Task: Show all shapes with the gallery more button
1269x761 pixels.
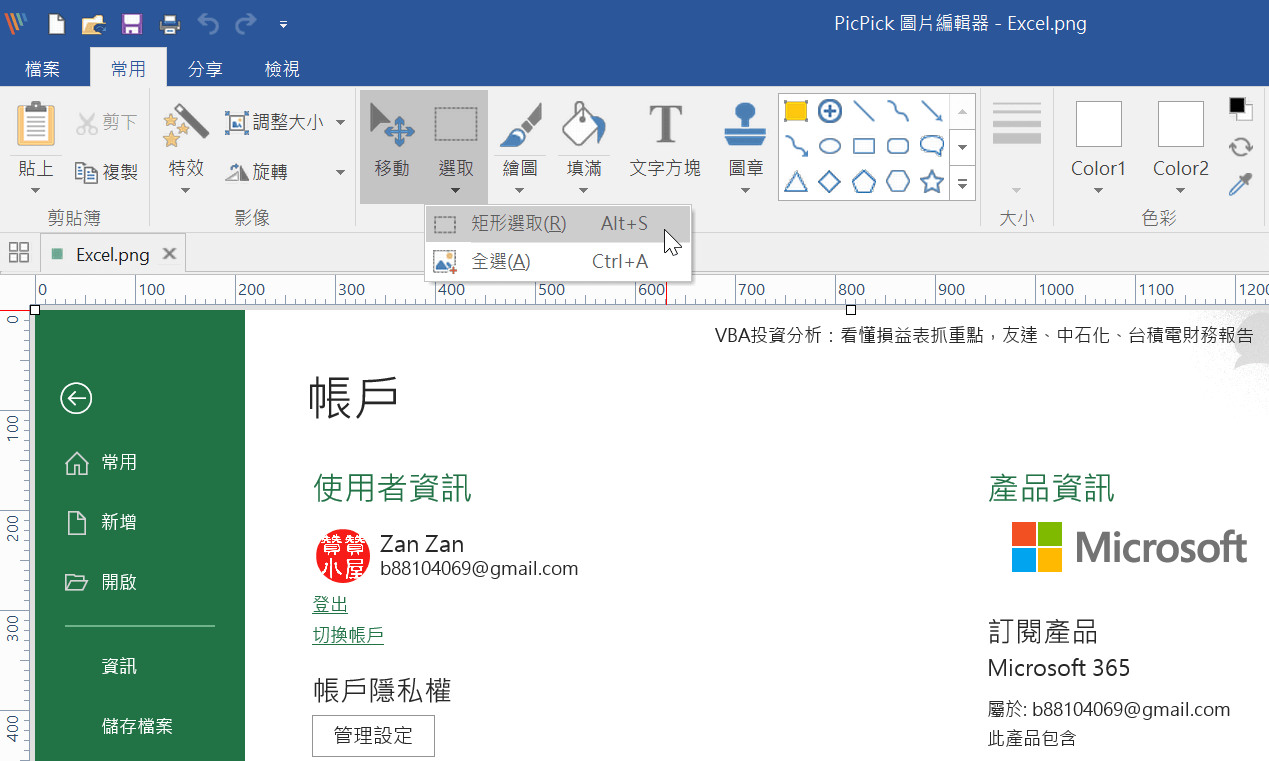Action: click(x=963, y=183)
